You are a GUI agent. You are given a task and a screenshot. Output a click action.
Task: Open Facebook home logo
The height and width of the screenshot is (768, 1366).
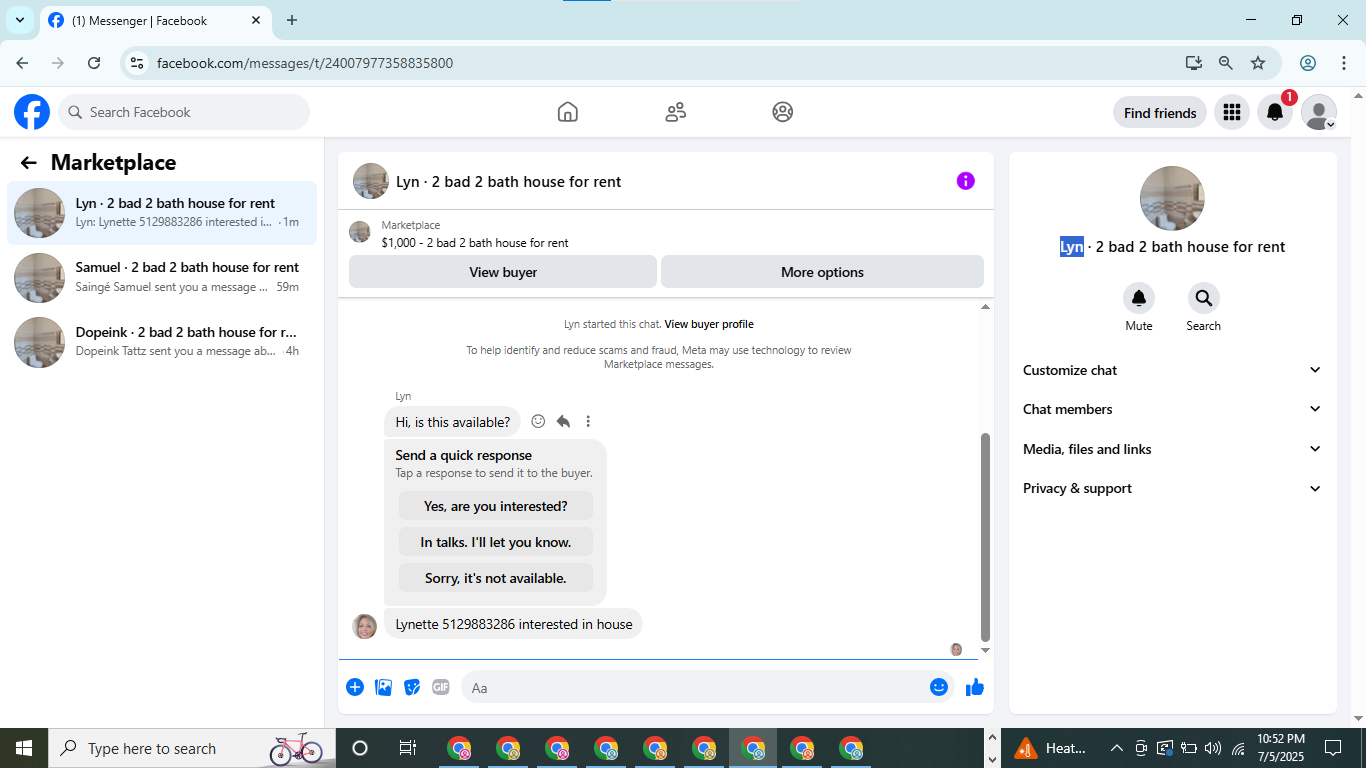coord(32,112)
